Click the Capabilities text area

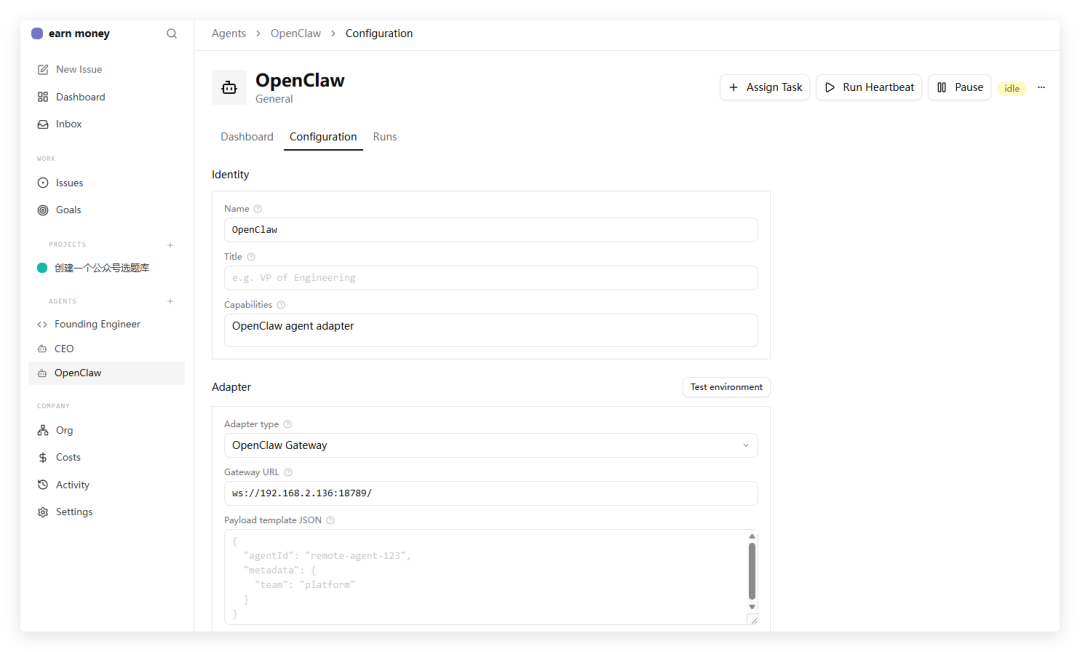pyautogui.click(x=490, y=330)
